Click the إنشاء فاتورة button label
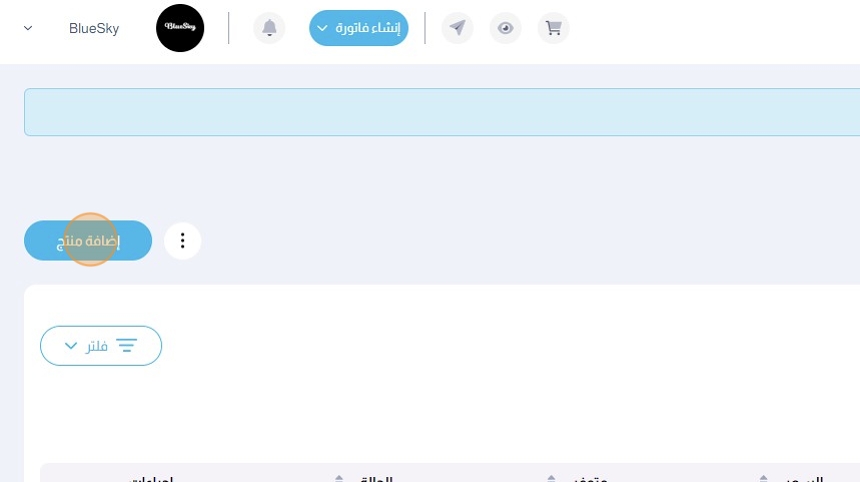This screenshot has width=860, height=482. click(x=368, y=28)
